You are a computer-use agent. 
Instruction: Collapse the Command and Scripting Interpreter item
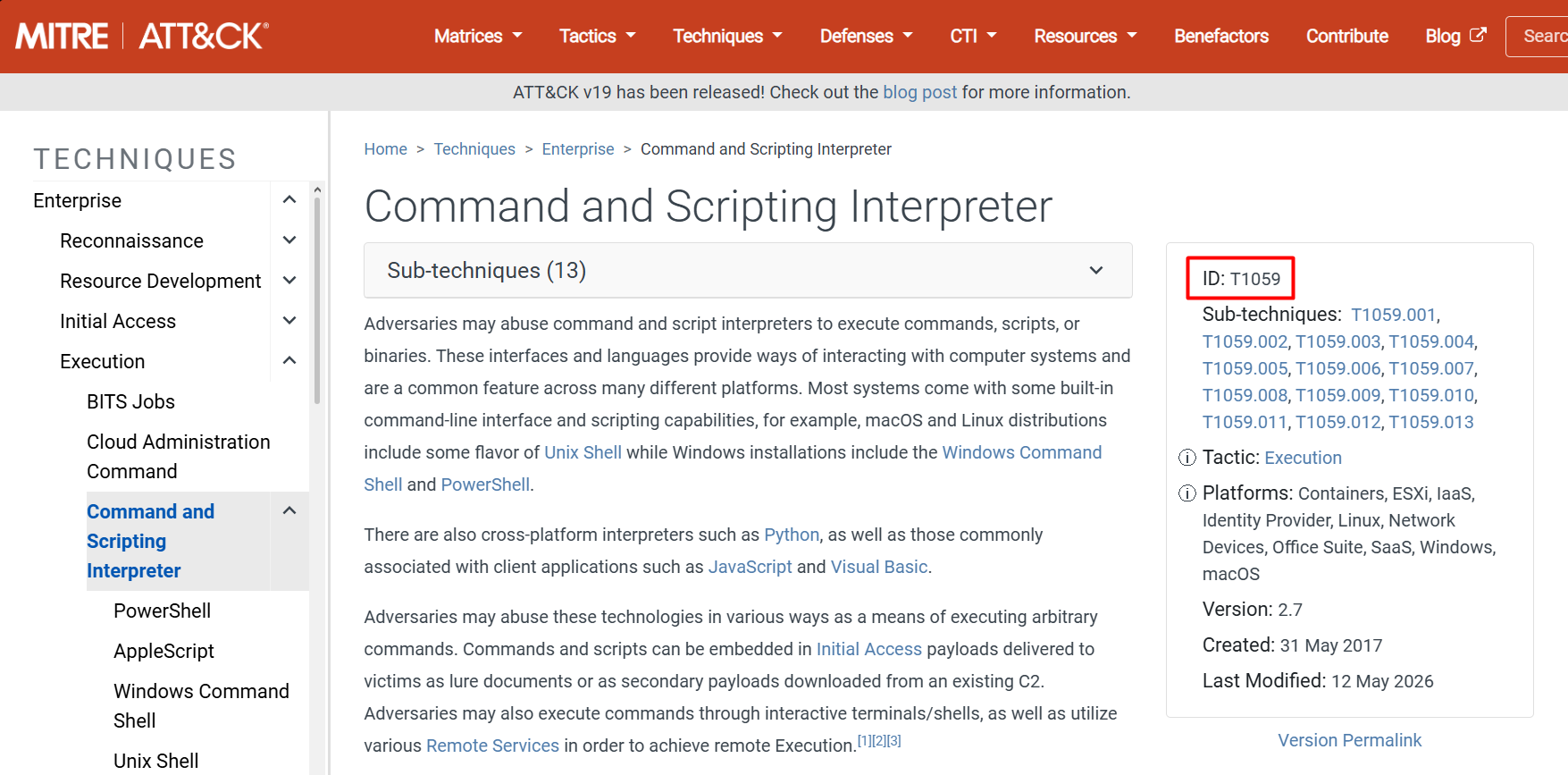pyautogui.click(x=289, y=511)
